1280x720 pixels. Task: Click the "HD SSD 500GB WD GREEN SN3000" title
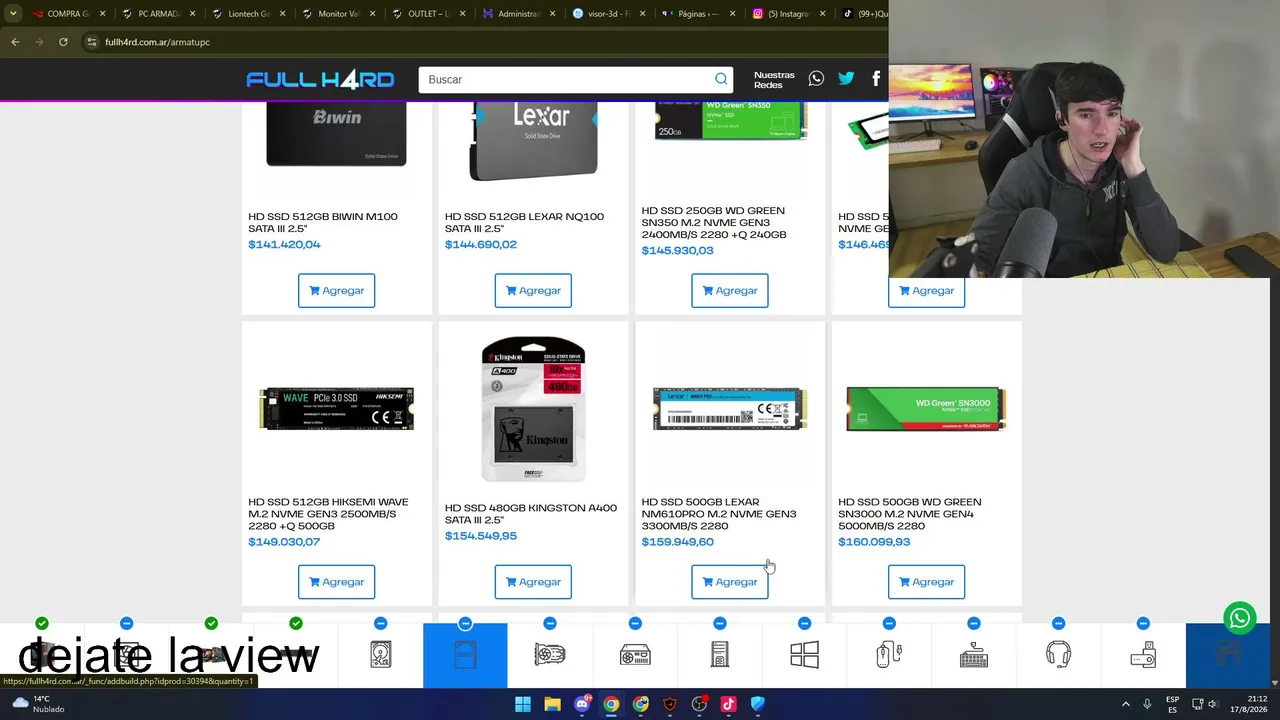tap(910, 513)
